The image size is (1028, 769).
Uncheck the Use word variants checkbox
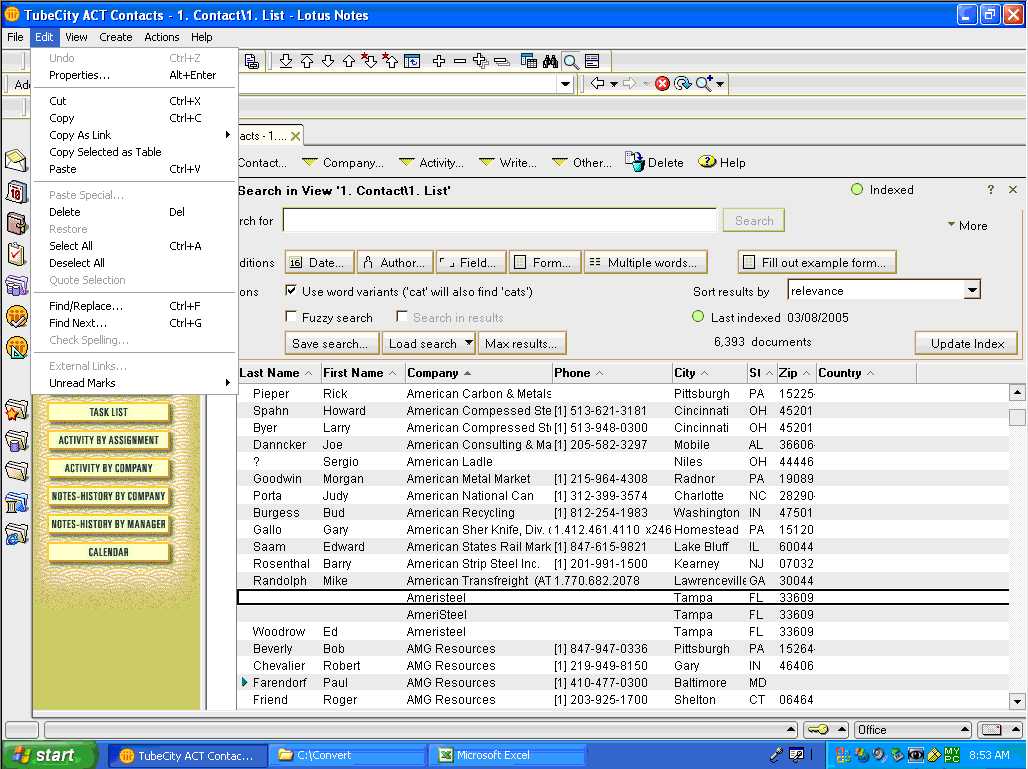point(290,290)
